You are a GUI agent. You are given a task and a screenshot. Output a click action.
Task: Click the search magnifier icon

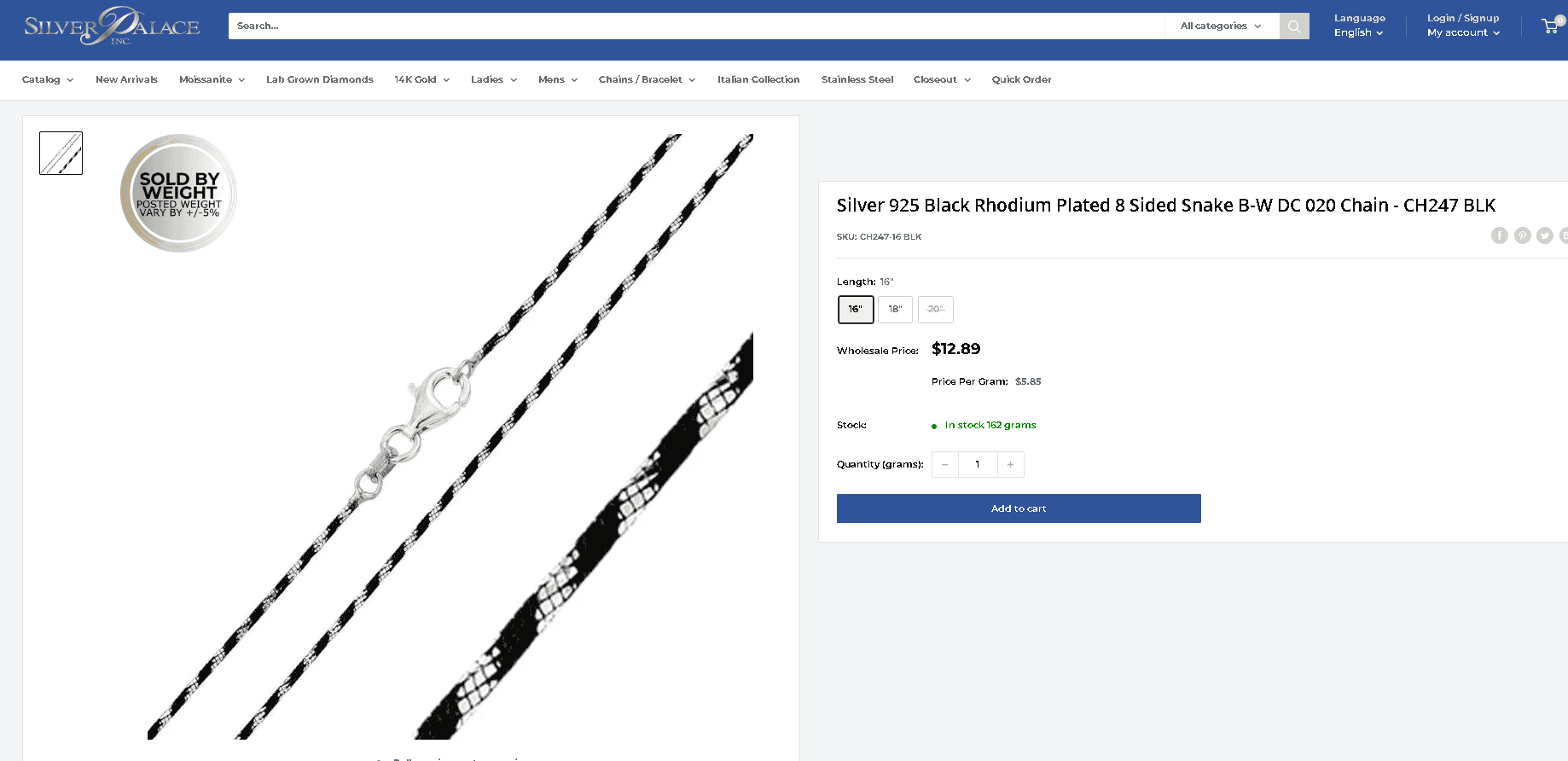(1294, 26)
